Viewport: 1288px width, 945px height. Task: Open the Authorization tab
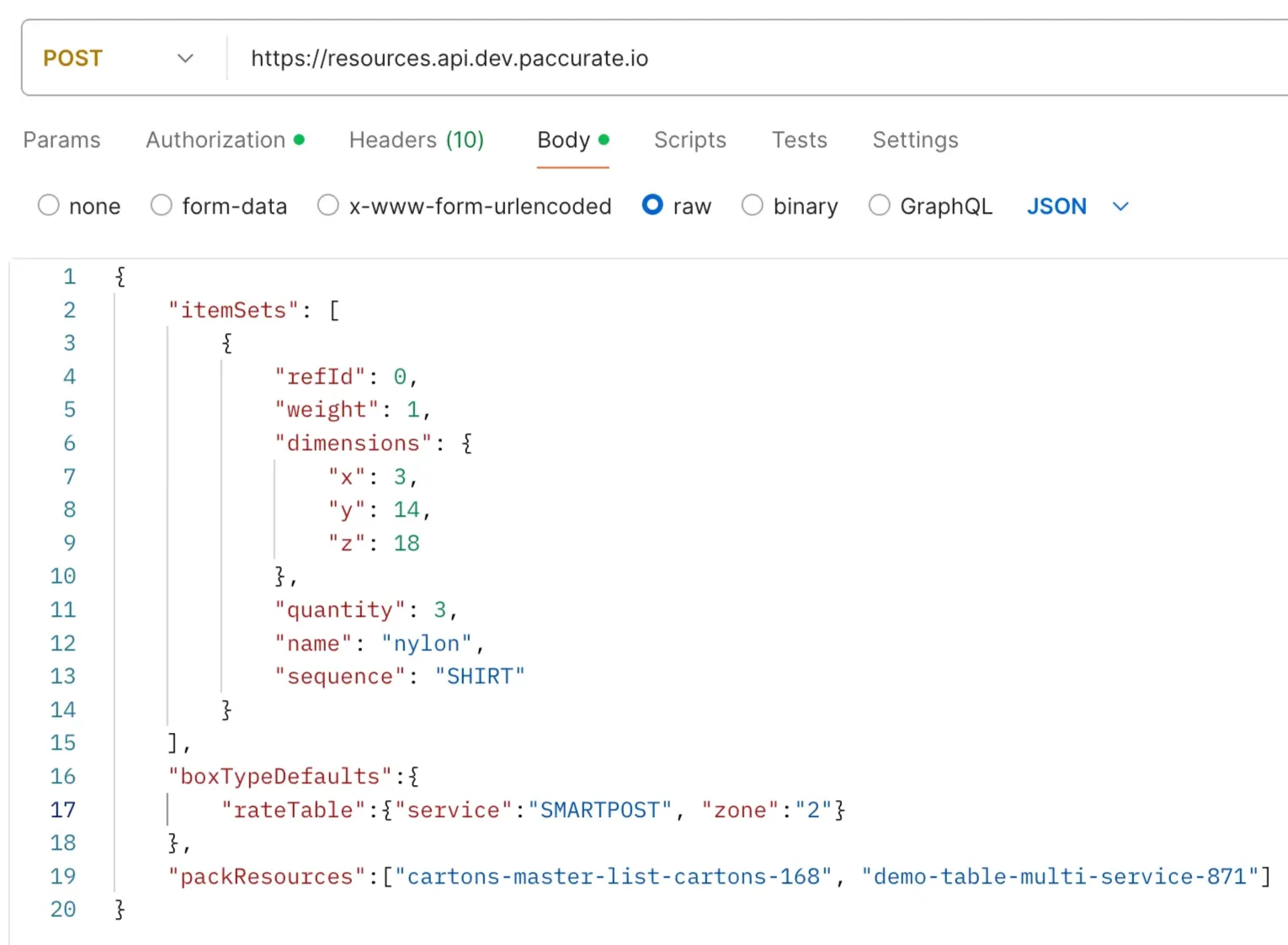pyautogui.click(x=225, y=140)
